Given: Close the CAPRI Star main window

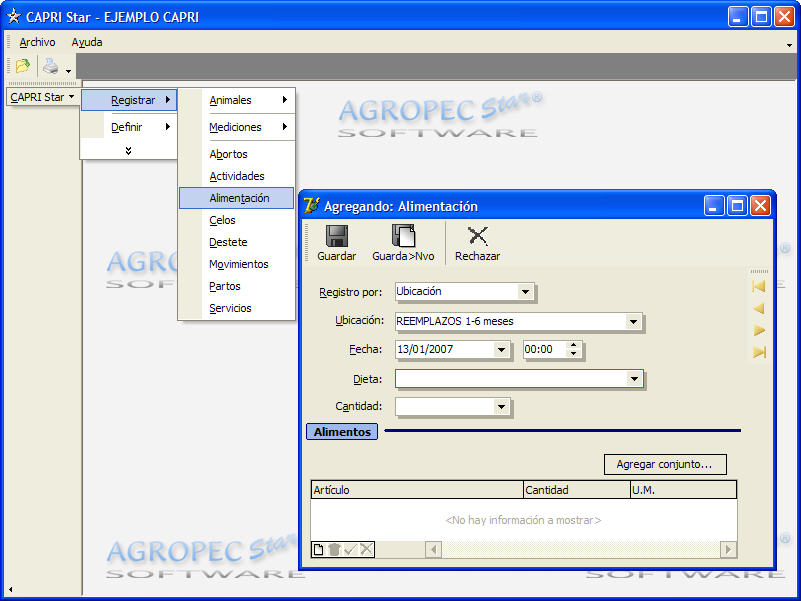Looking at the screenshot, I should (784, 17).
